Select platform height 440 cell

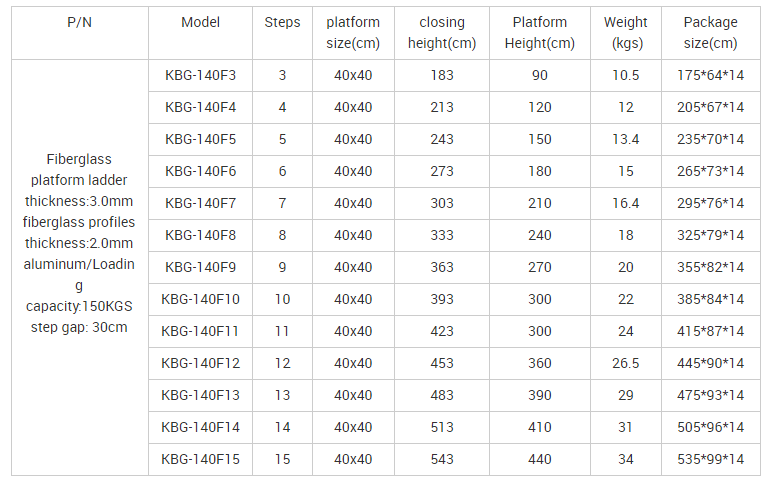click(540, 459)
